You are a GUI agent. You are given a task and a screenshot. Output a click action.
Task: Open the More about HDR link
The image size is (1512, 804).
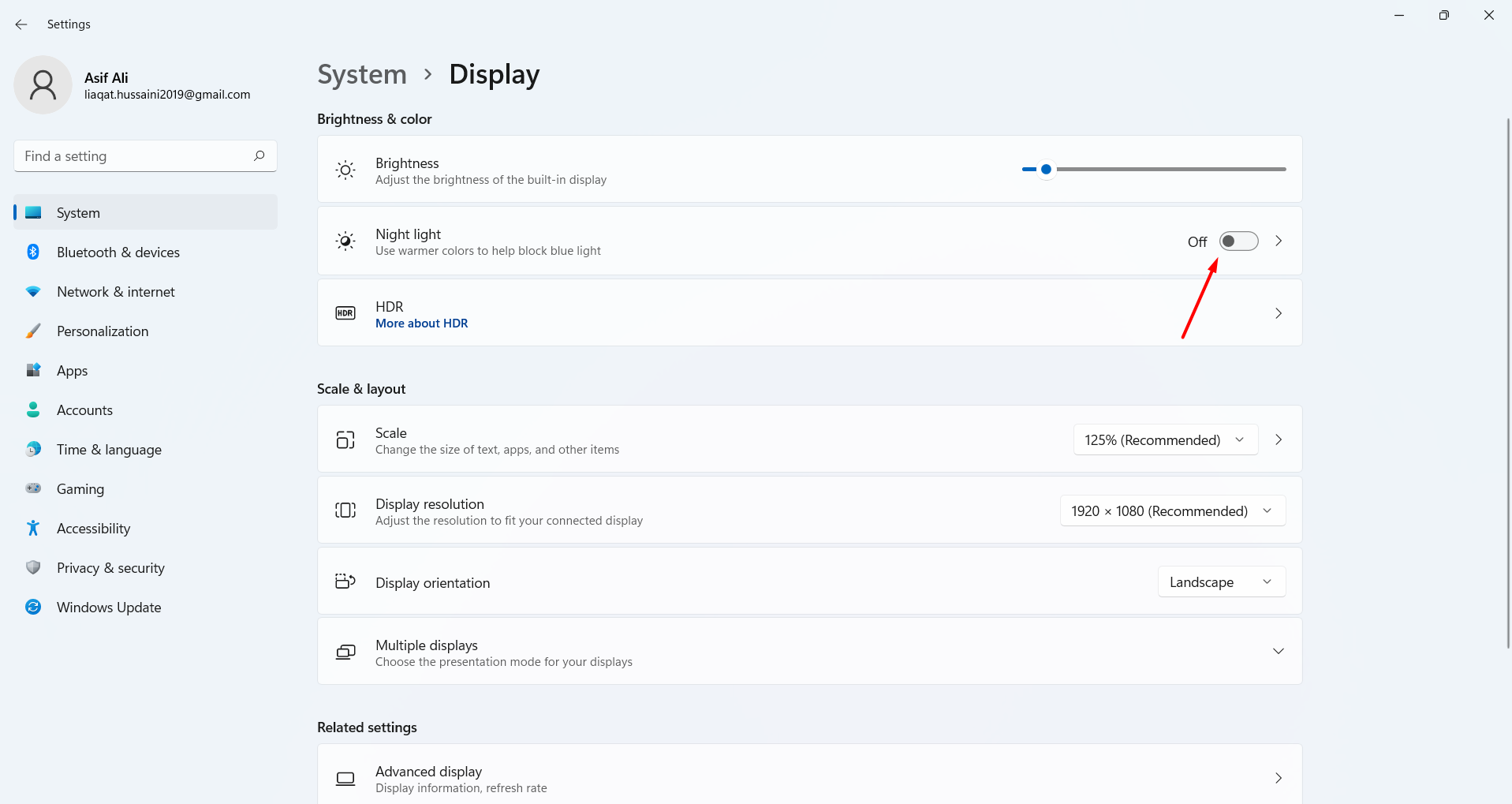coord(421,323)
